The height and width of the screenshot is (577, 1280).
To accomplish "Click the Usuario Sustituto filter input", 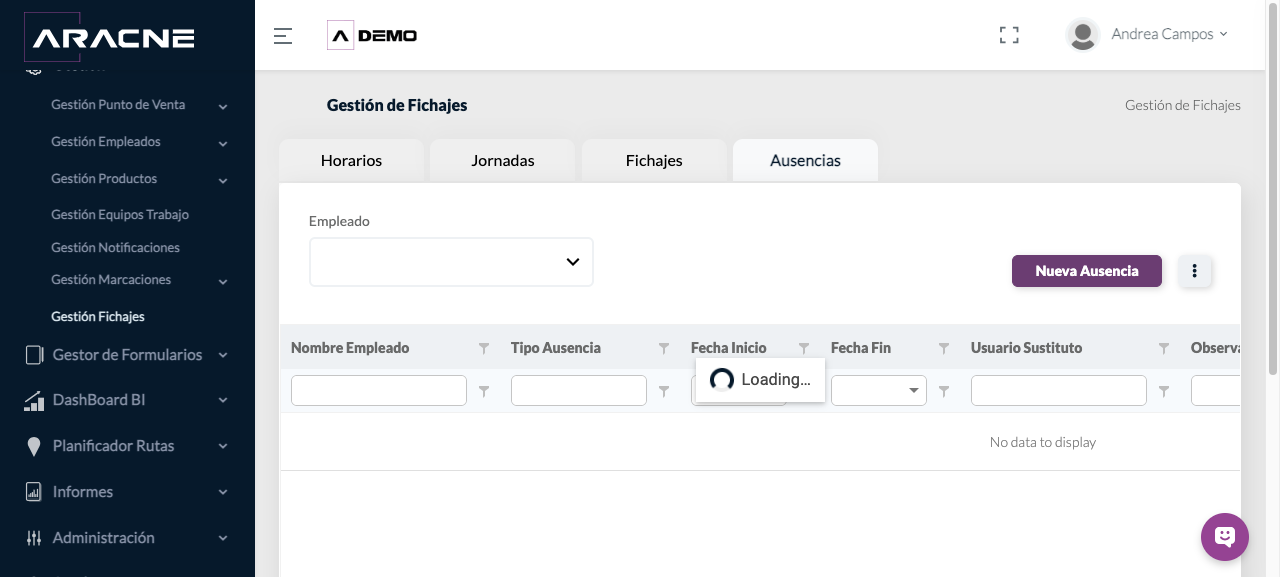I will (1059, 391).
